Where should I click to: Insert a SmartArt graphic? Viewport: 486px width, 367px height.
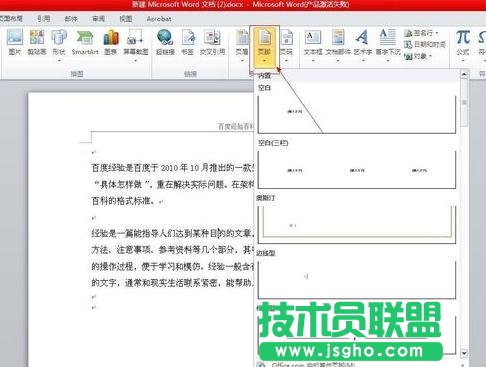point(85,42)
